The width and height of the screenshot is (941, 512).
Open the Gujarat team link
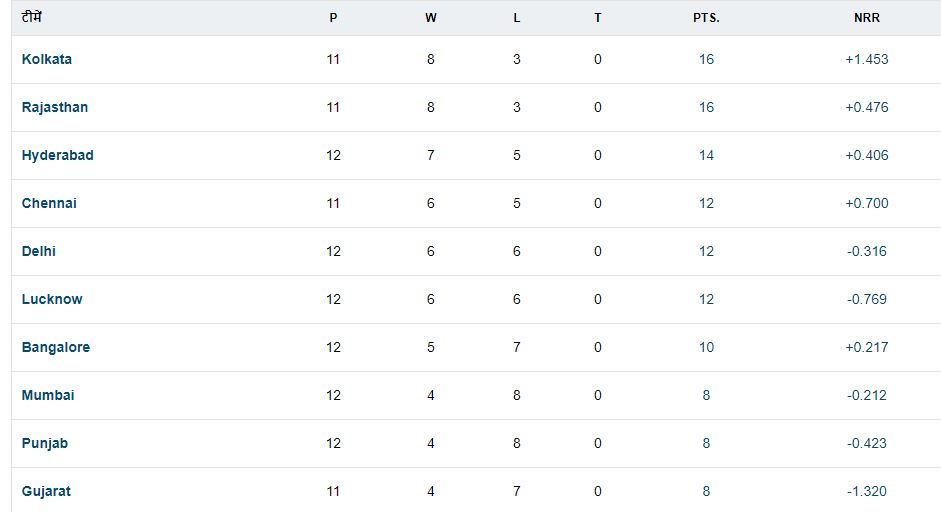pyautogui.click(x=46, y=491)
